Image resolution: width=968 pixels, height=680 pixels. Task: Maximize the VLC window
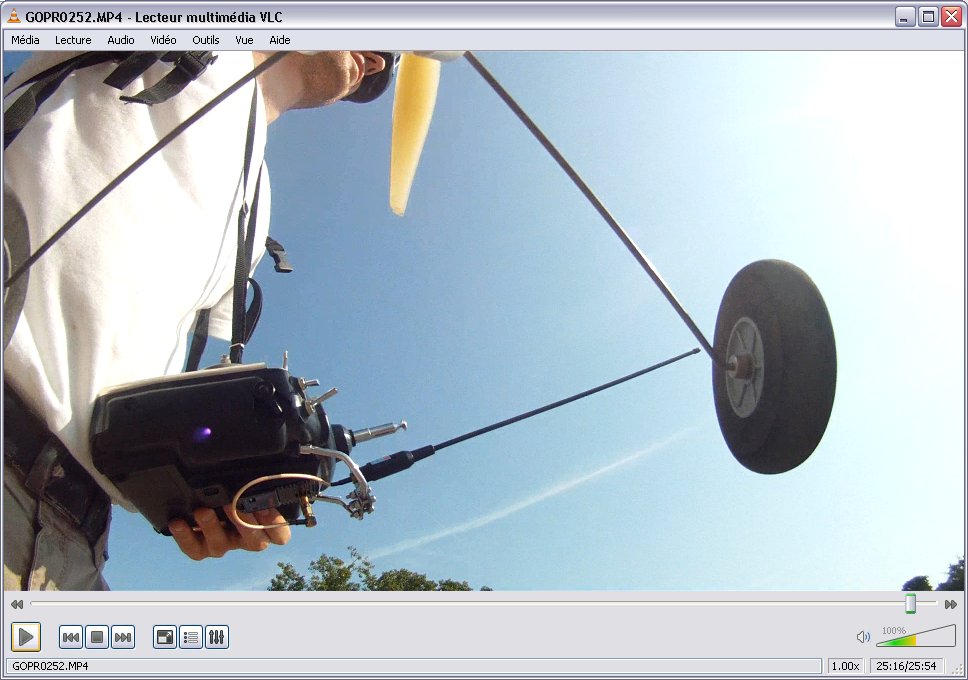pyautogui.click(x=928, y=17)
